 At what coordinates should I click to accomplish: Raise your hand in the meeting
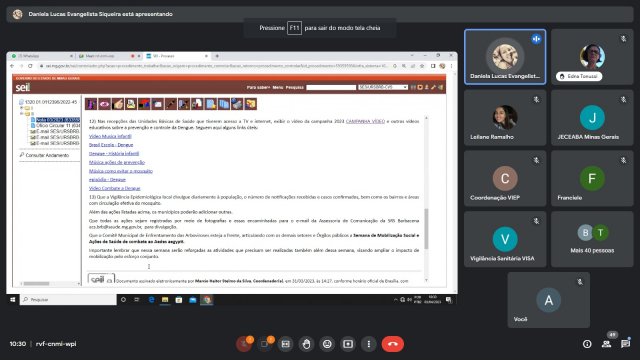pos(306,344)
